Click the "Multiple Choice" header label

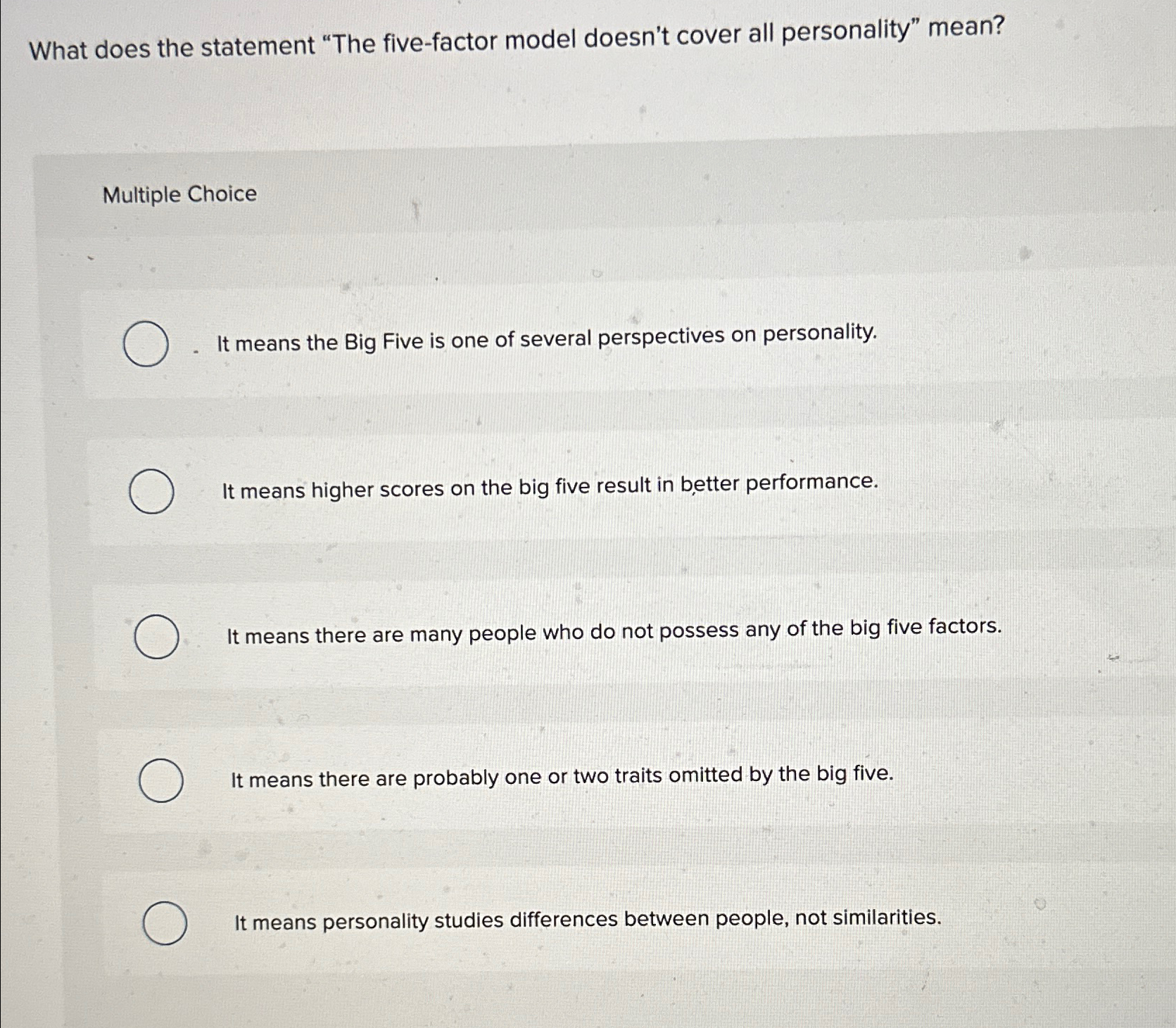179,196
